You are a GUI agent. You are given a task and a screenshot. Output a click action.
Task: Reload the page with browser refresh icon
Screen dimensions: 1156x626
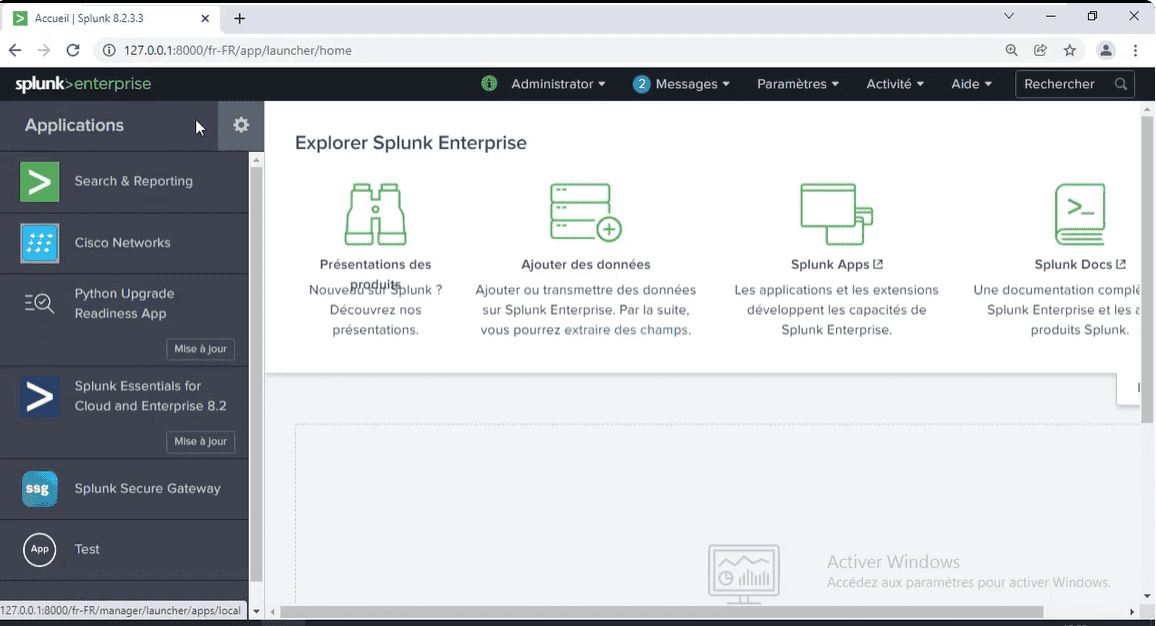point(73,50)
